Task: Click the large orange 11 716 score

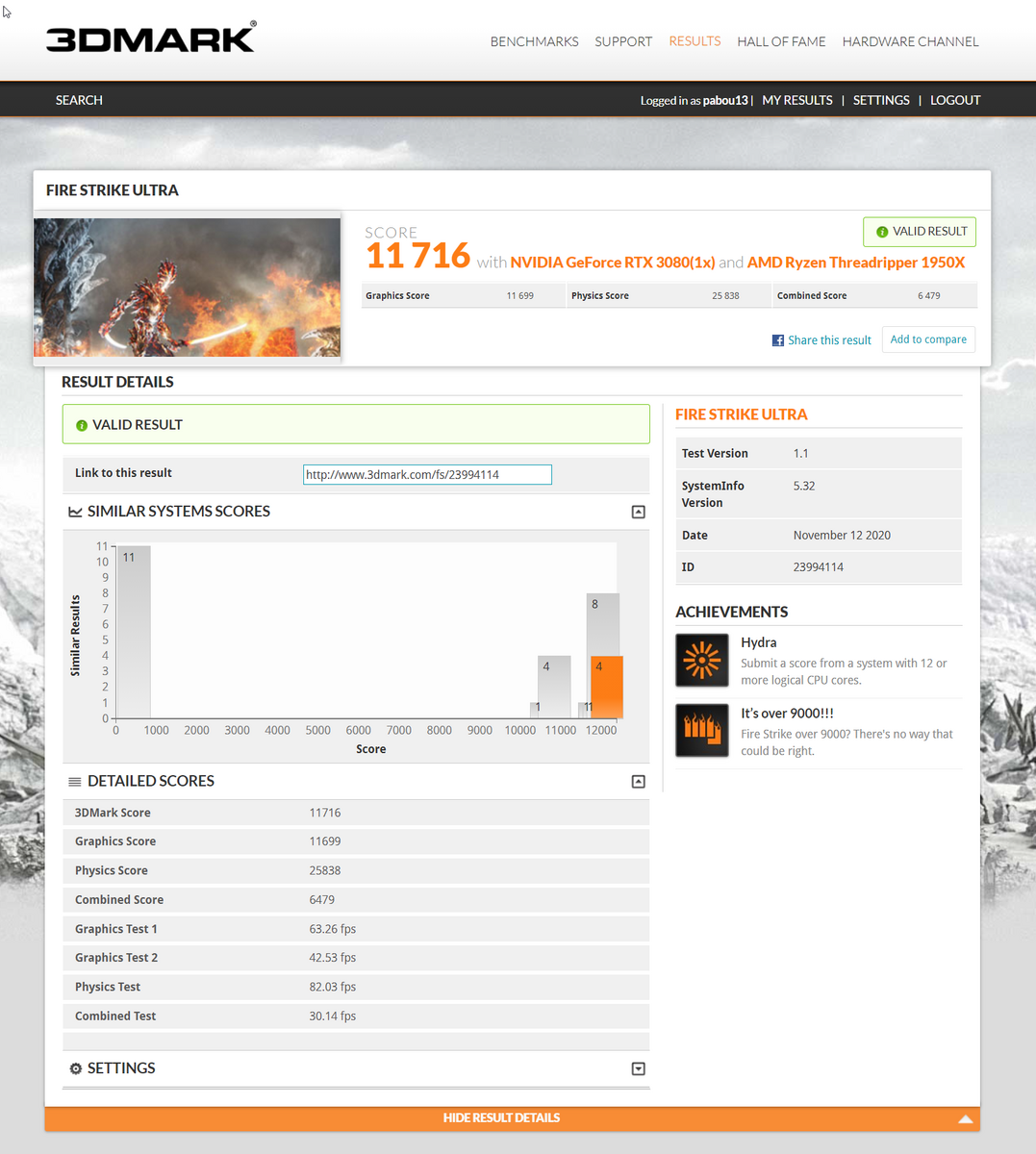Action: click(417, 256)
